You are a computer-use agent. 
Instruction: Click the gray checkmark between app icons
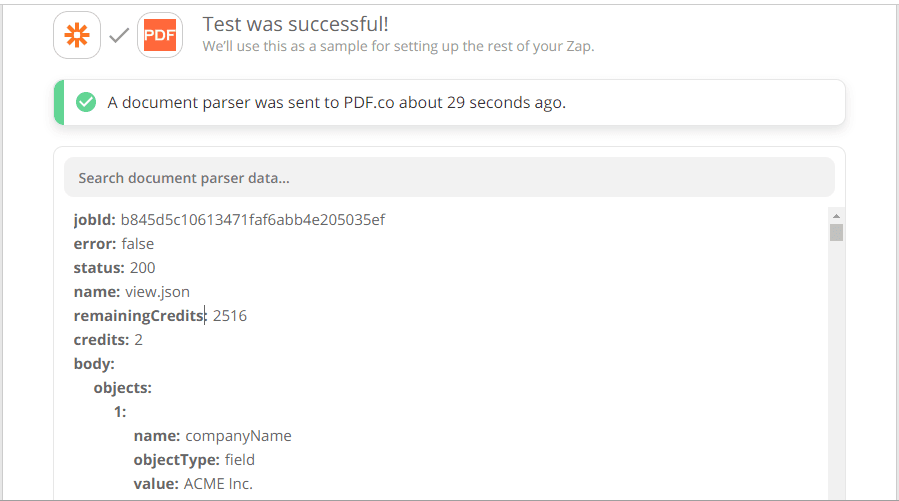(119, 36)
